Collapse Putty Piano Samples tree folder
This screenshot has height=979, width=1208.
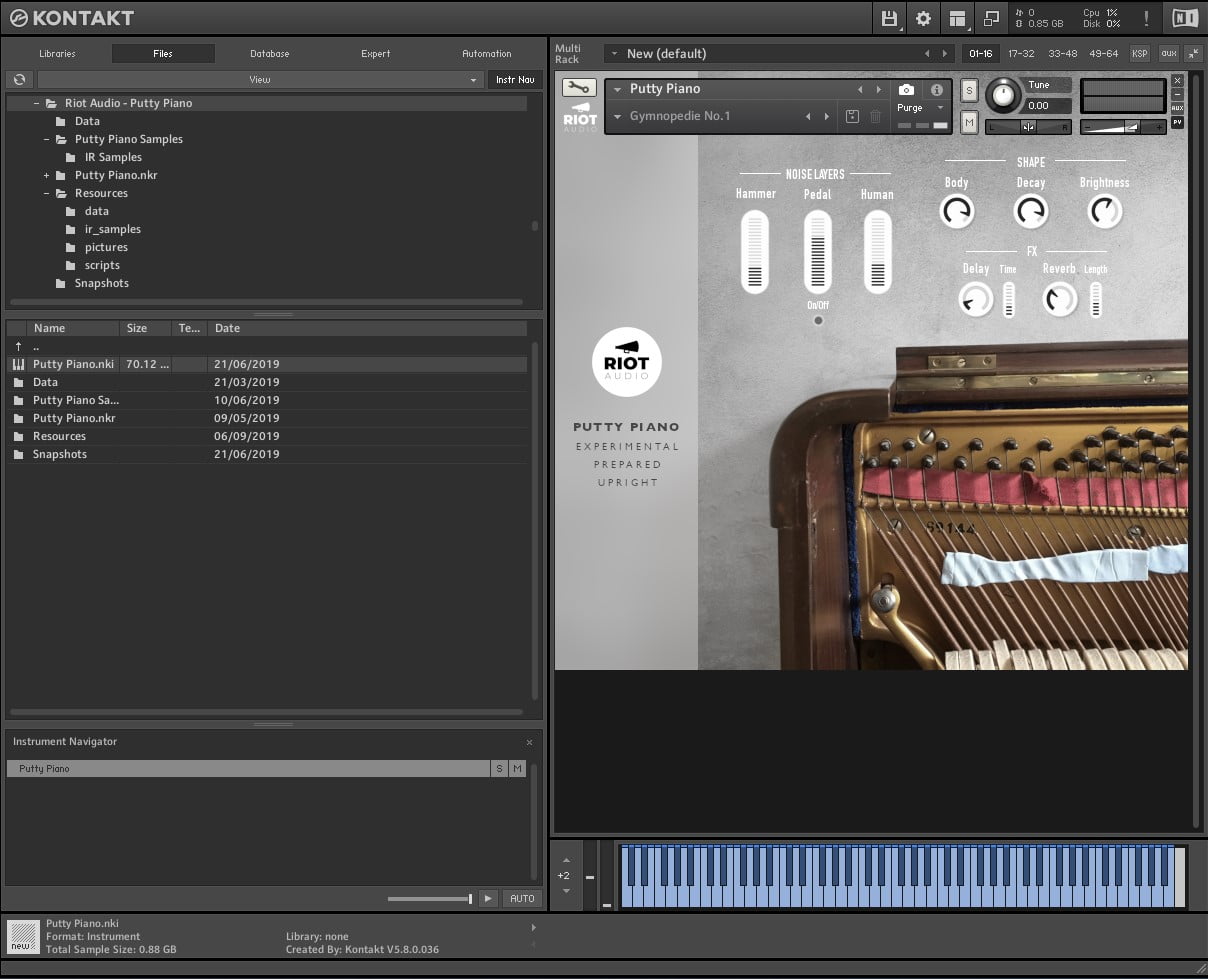click(46, 139)
